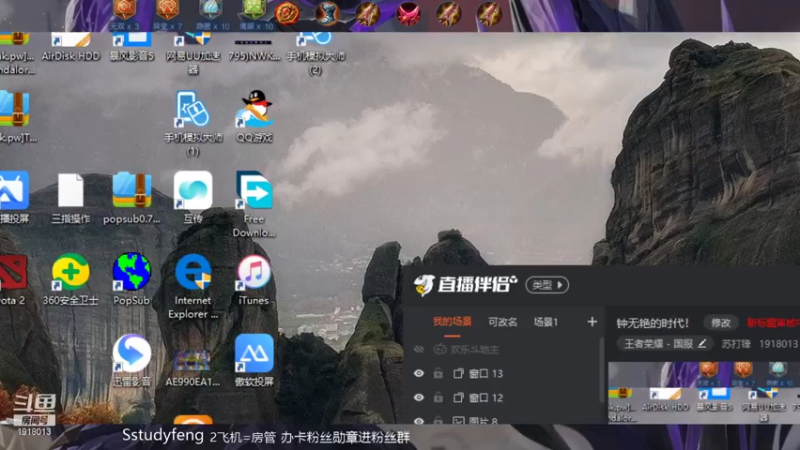800x450 pixels.
Task: Open the PopSub globe shortcut
Action: (x=132, y=280)
